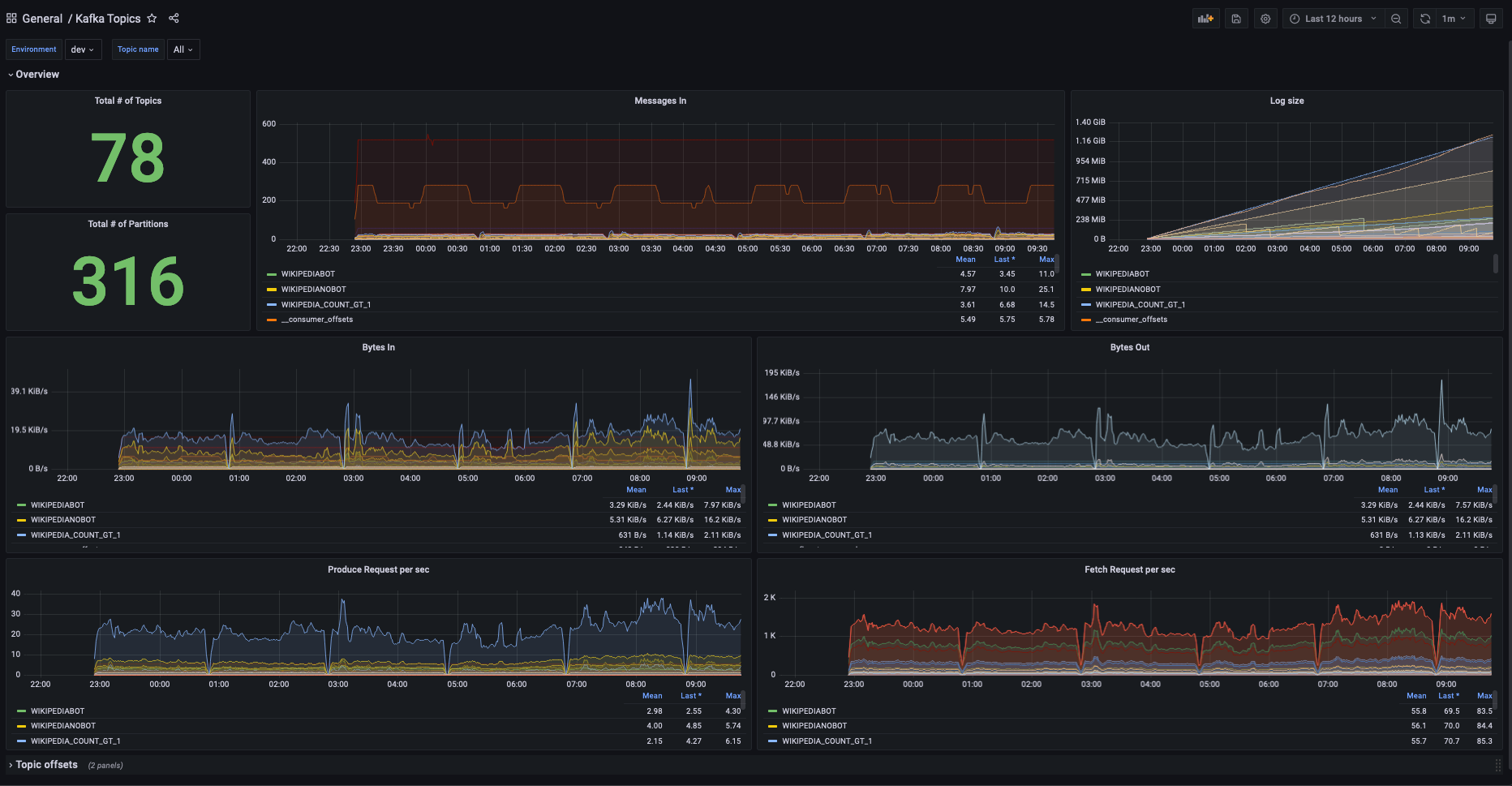Share the dashboard via share icon
Screen dimensions: 1512x786
tap(174, 18)
